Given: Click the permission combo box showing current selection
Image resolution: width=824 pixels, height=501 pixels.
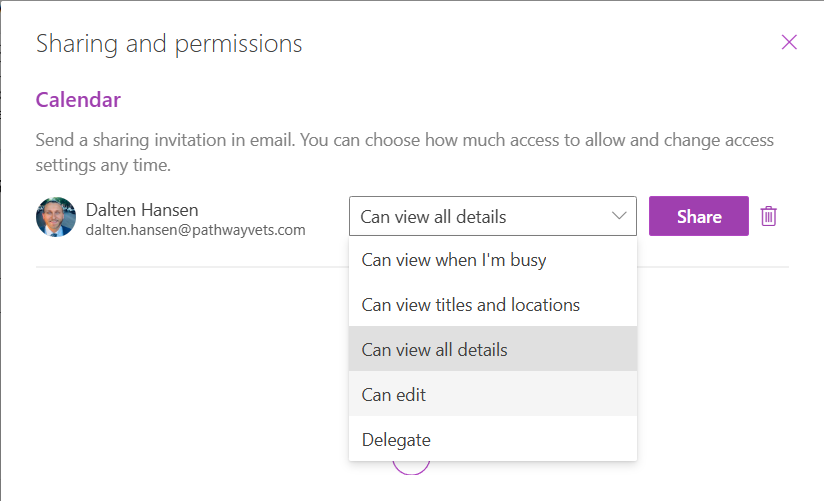Looking at the screenshot, I should point(480,216).
